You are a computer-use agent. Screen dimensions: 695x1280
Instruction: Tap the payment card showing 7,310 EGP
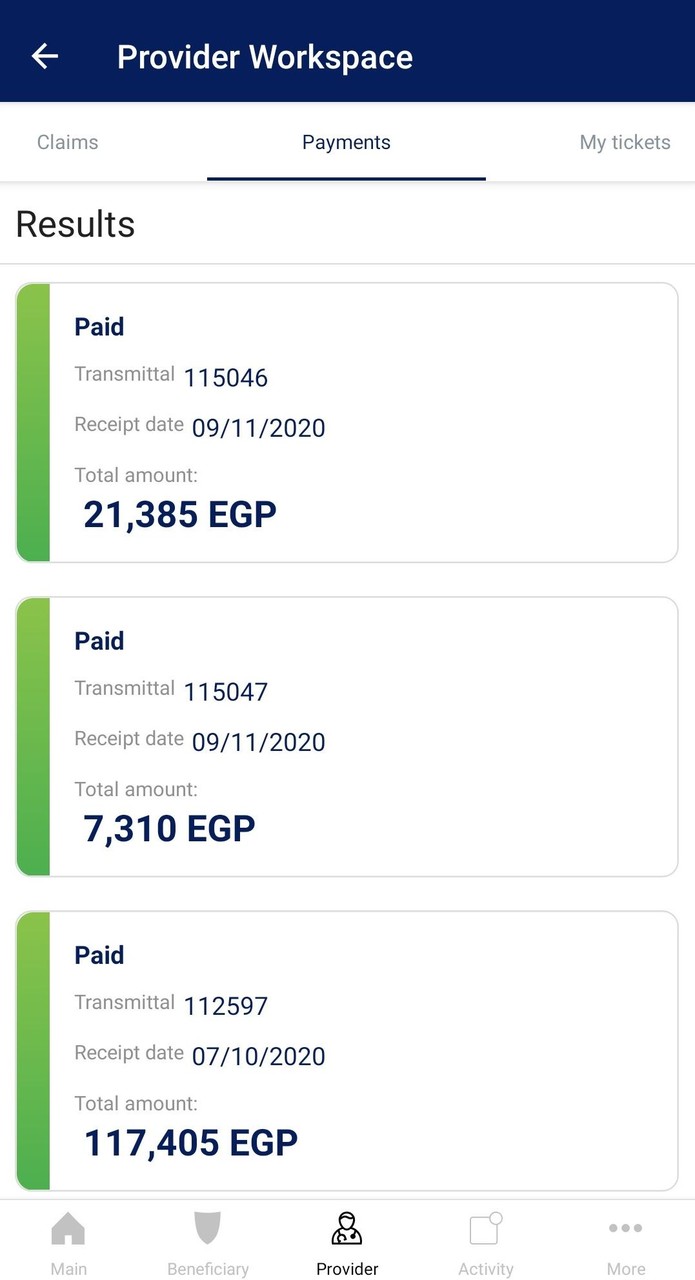pyautogui.click(x=346, y=736)
